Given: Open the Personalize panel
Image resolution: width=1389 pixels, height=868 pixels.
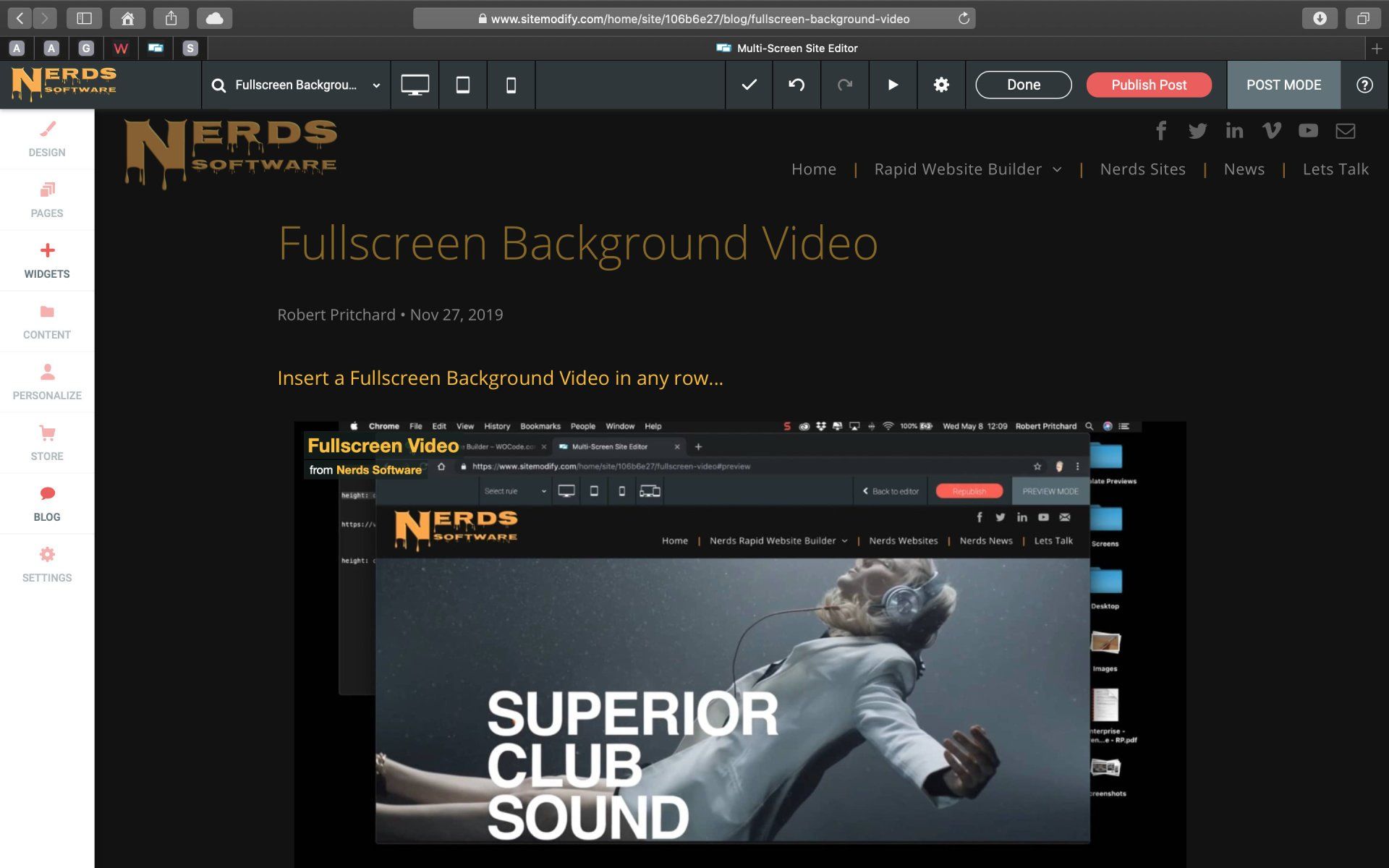Looking at the screenshot, I should [47, 383].
